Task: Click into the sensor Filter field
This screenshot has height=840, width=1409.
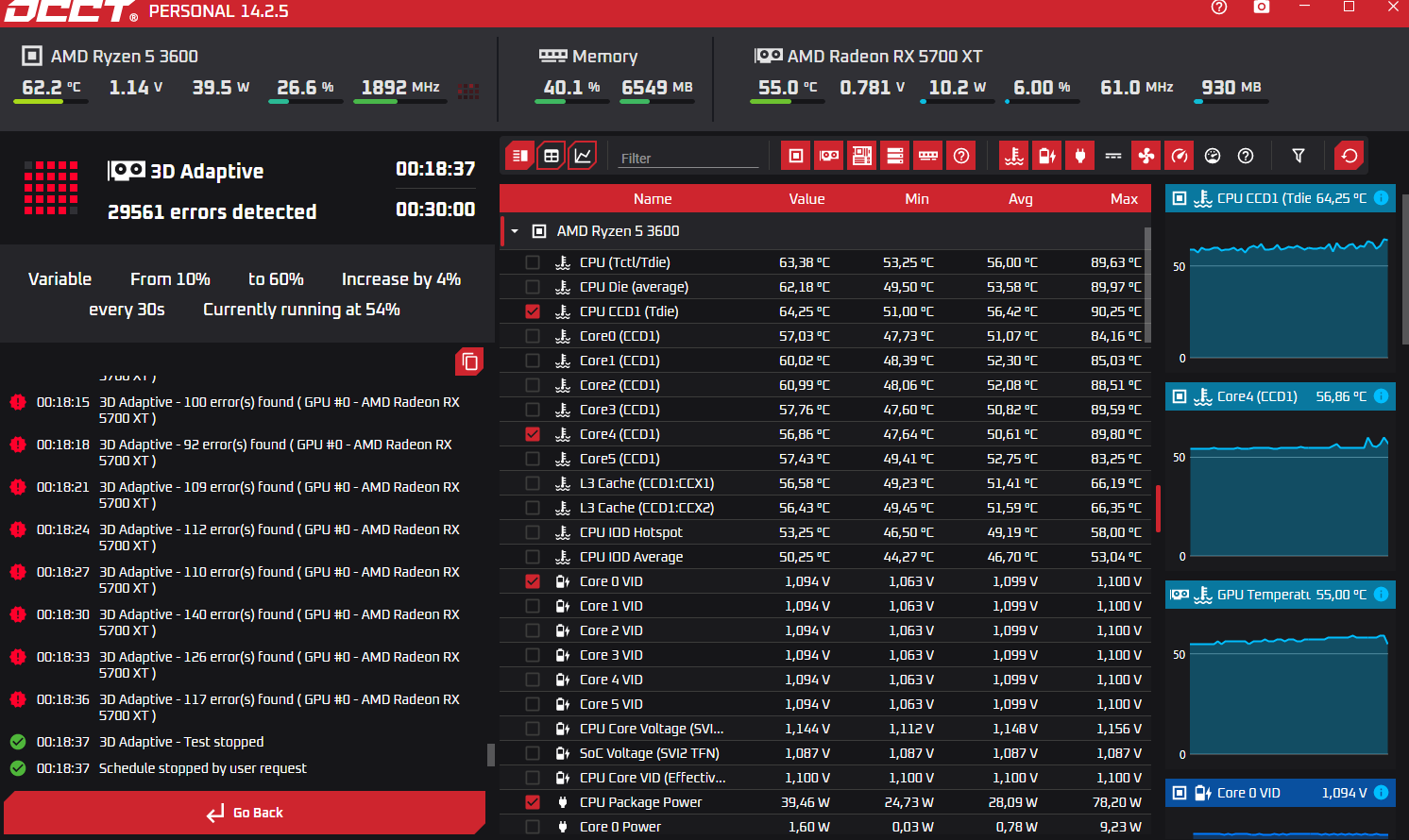Action: point(688,158)
